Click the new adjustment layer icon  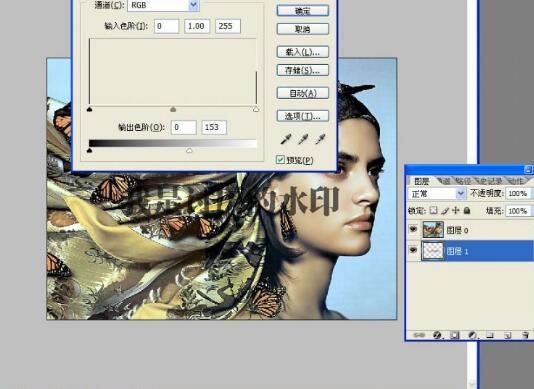(472, 335)
